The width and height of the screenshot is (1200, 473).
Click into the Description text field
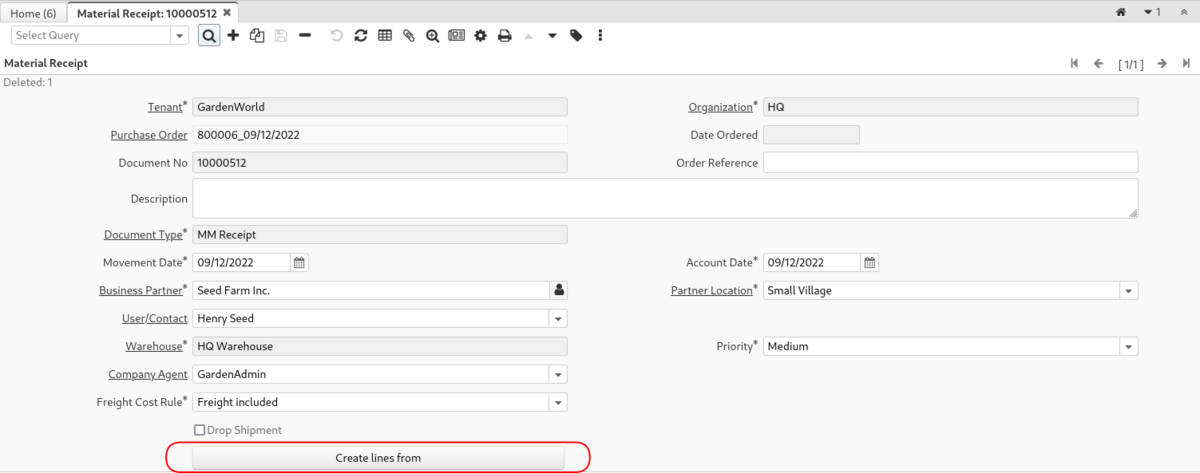tap(664, 198)
